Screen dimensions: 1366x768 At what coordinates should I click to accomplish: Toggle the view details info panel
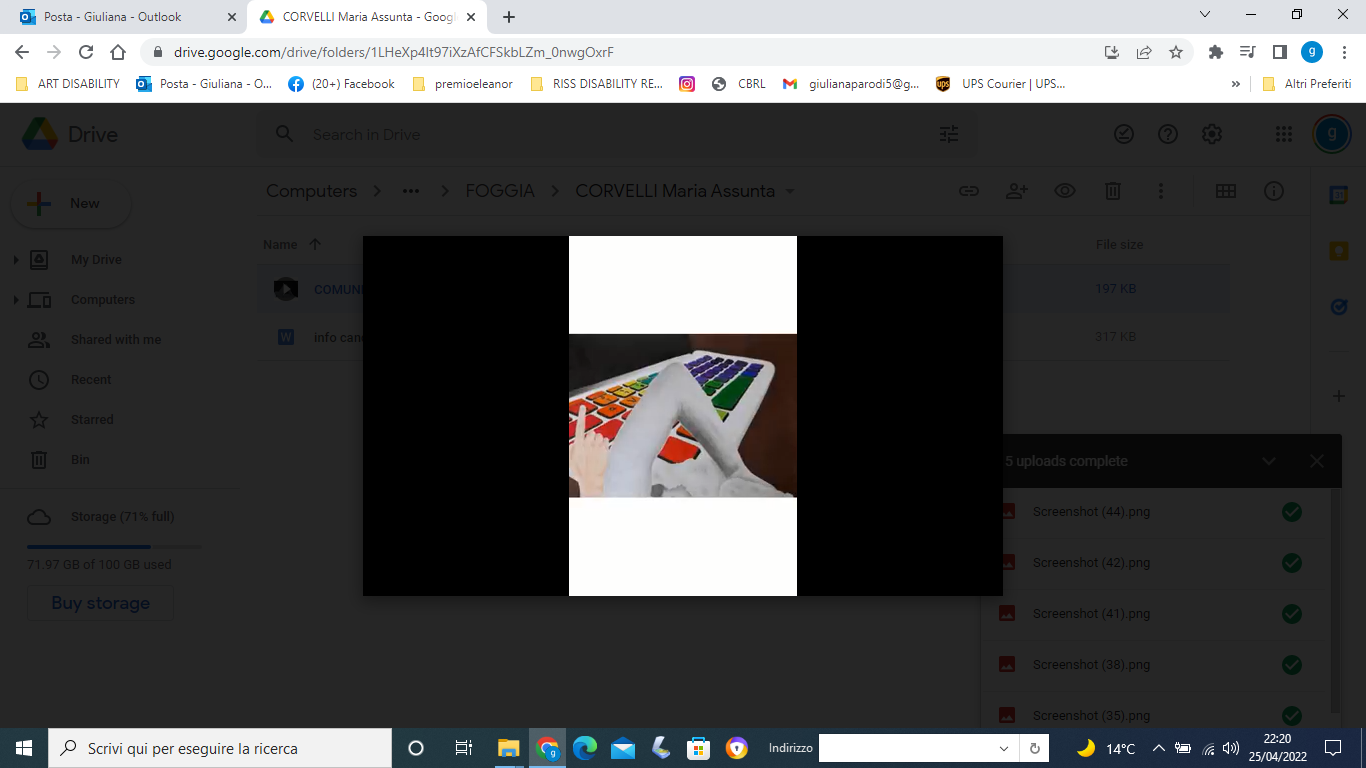click(1273, 191)
